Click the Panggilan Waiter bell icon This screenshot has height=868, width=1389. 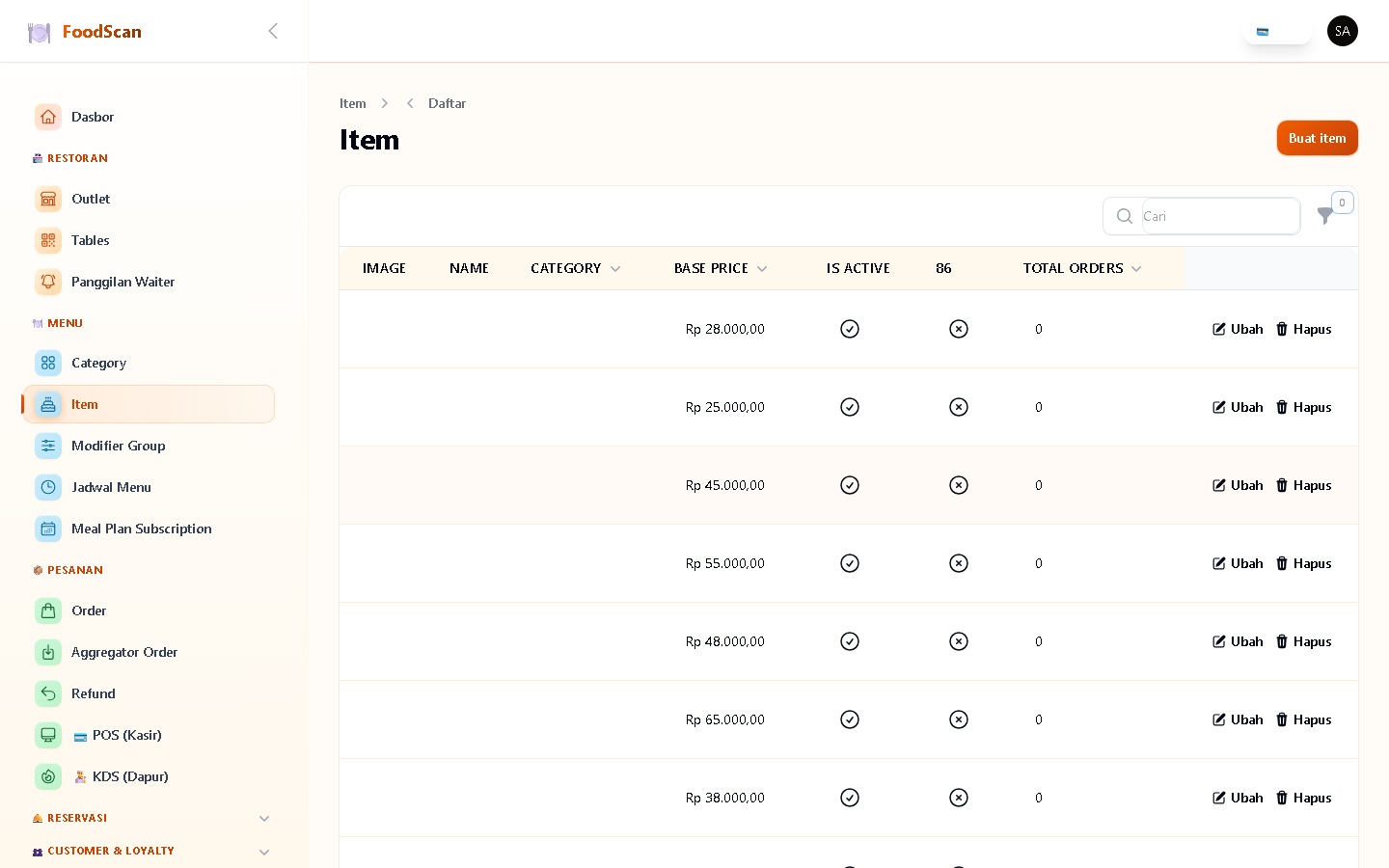(x=48, y=282)
